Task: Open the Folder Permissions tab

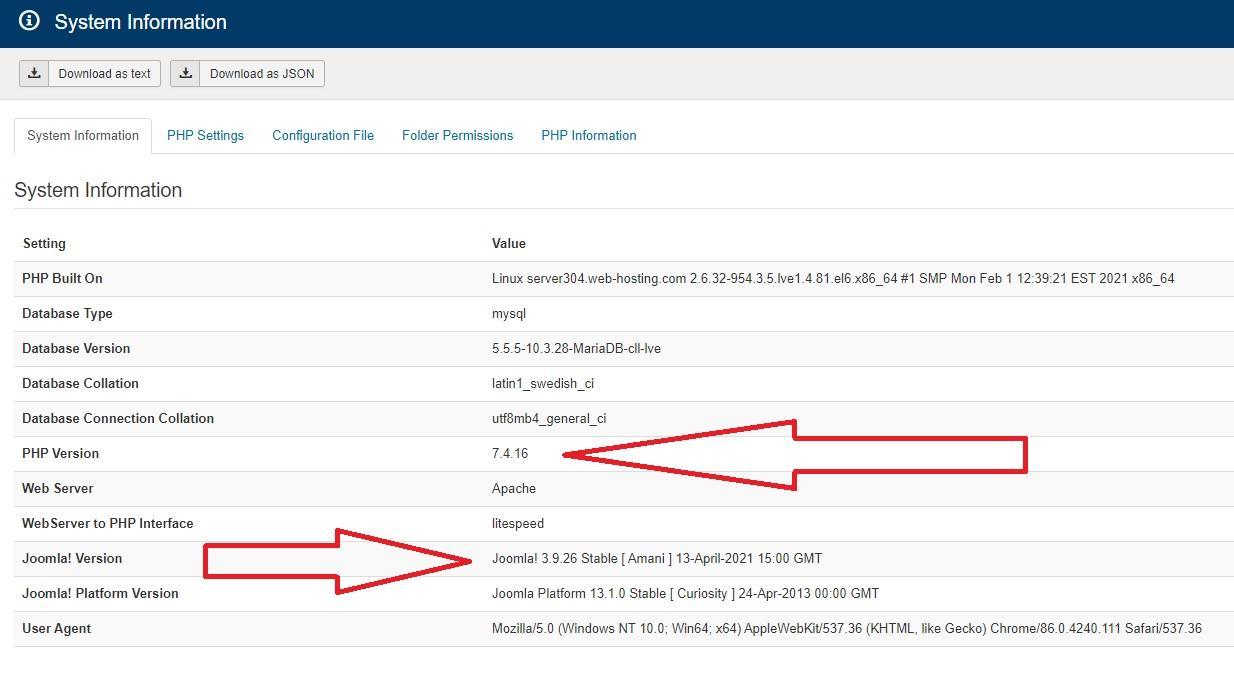Action: [x=457, y=135]
